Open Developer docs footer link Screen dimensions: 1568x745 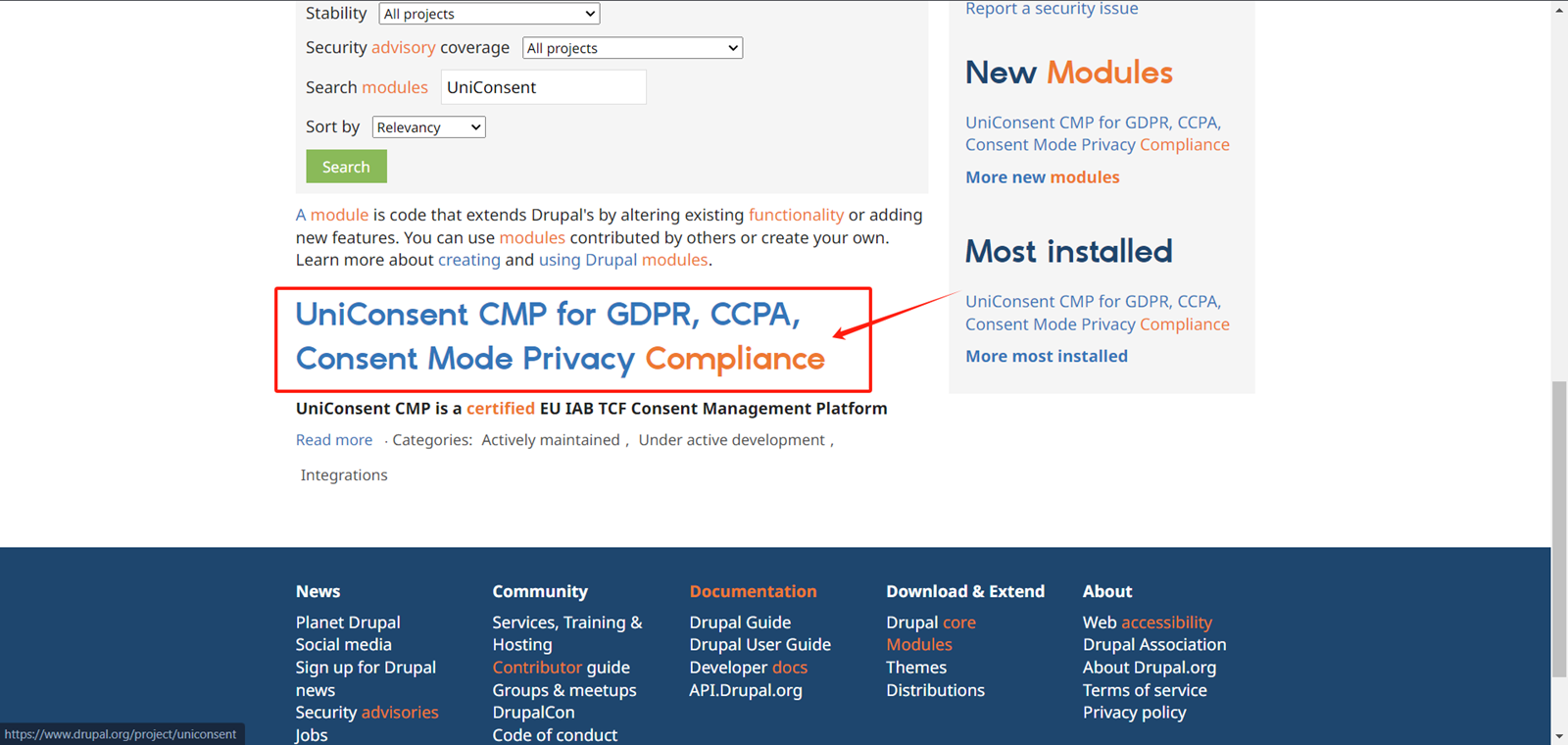pyautogui.click(x=748, y=668)
